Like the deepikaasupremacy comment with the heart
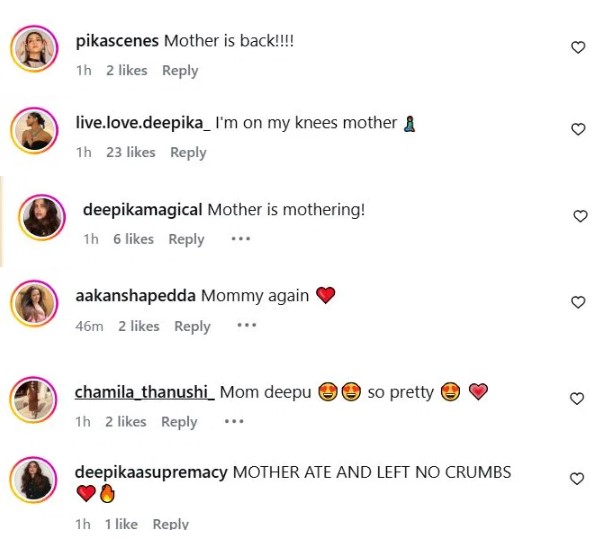Viewport: 613px width, 538px height. [x=577, y=480]
